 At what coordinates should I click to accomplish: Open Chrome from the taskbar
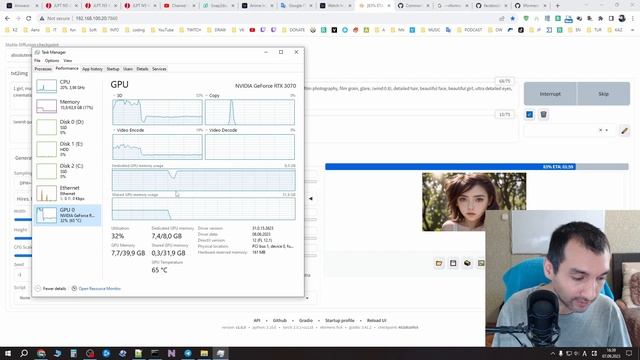pyautogui.click(x=41, y=353)
